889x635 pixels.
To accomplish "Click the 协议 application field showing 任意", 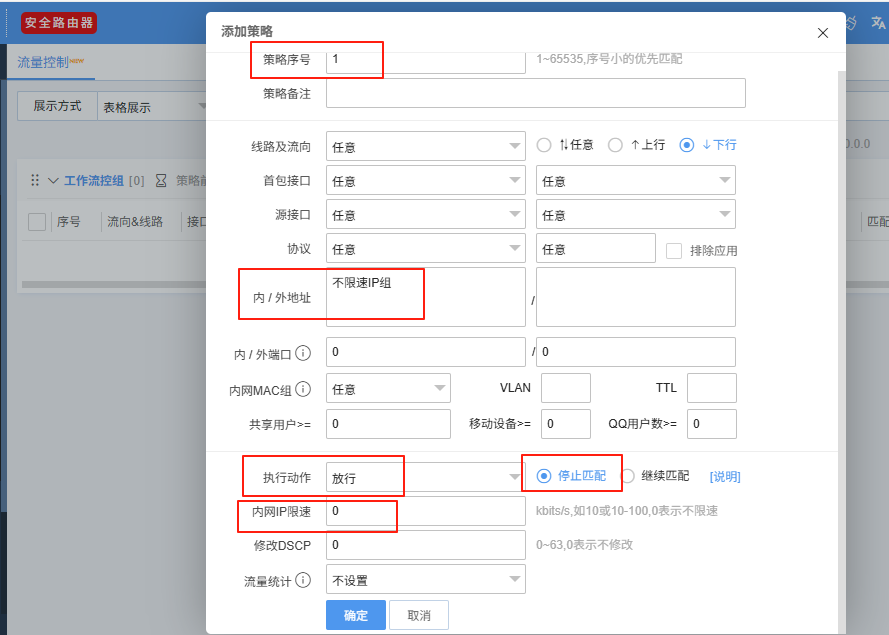I will [596, 248].
